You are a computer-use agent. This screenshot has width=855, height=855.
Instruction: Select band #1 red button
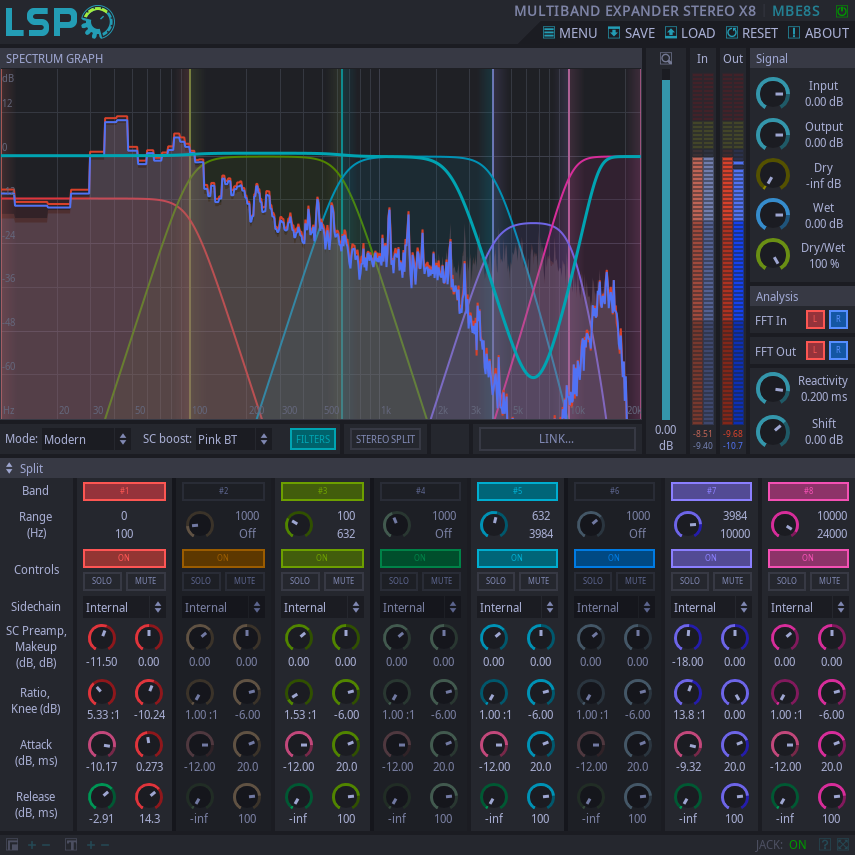tap(124, 491)
